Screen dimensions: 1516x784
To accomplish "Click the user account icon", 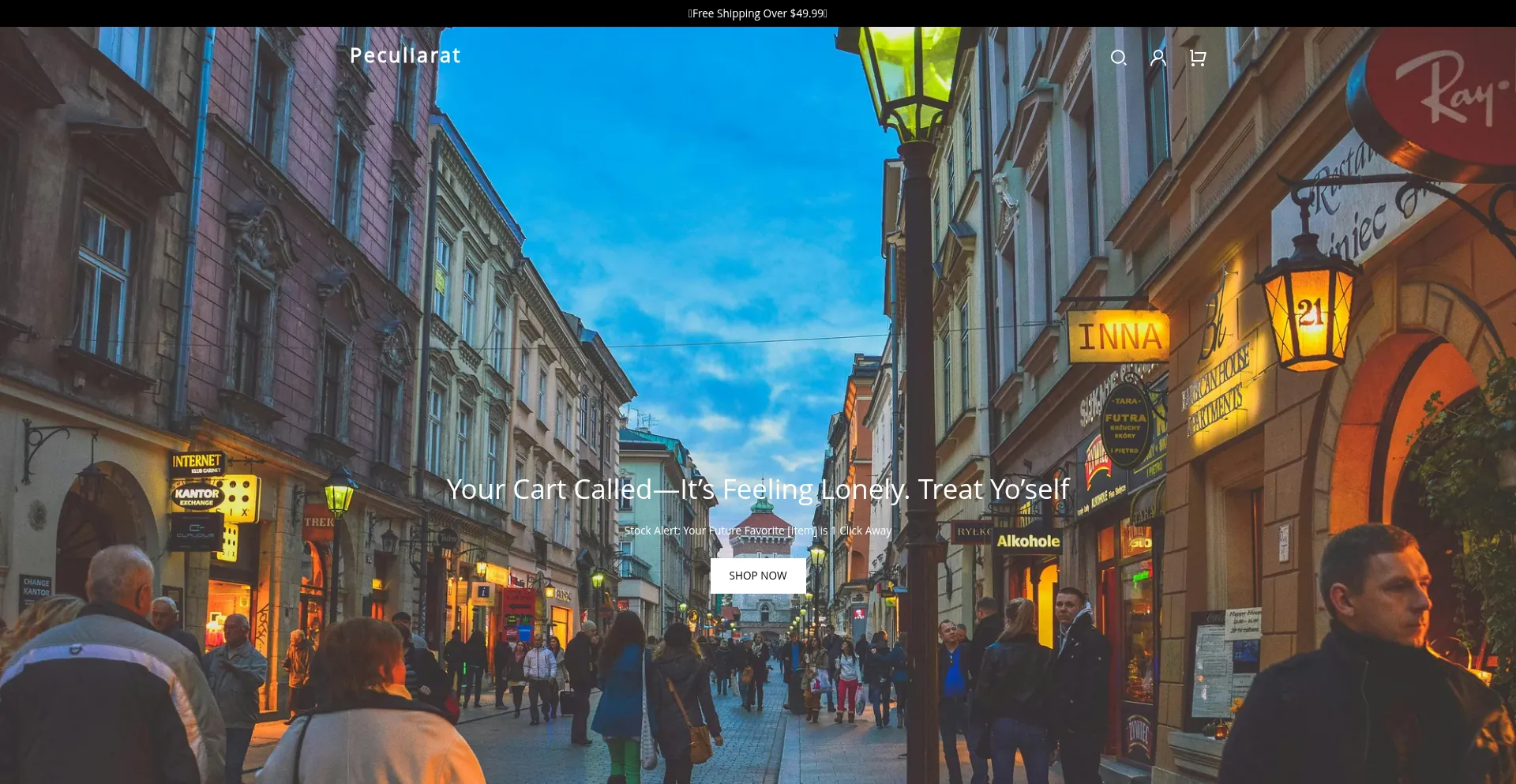I will (1158, 58).
